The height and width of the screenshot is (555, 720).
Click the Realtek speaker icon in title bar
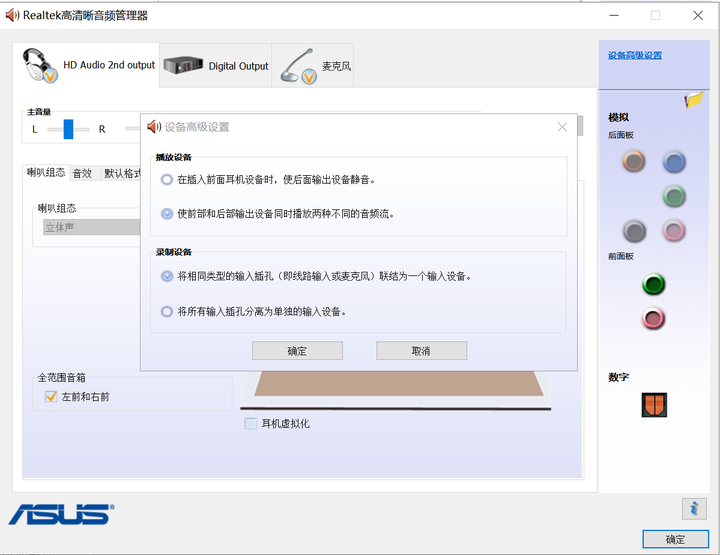(12, 15)
